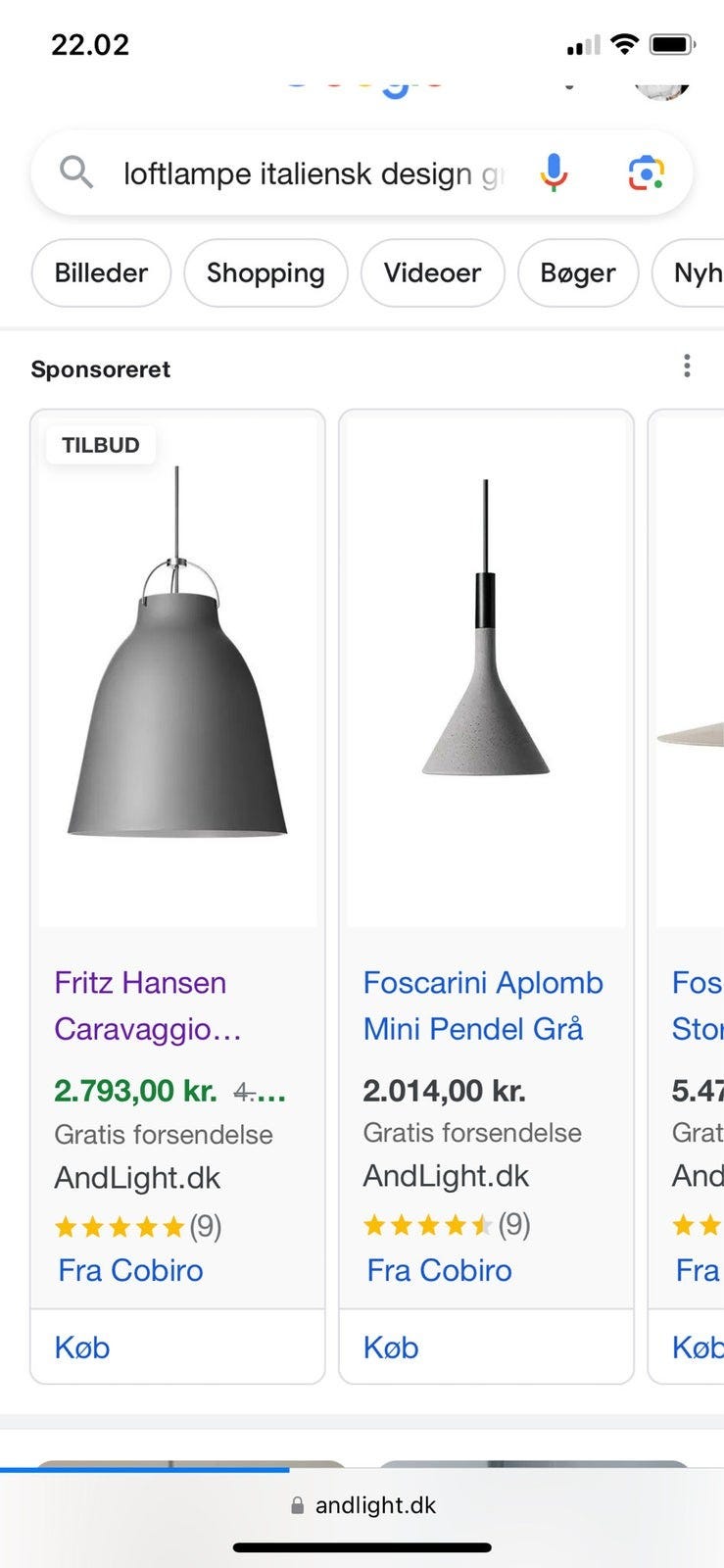This screenshot has width=724, height=1568.
Task: Open Fritz Hansen Caravaggio product link
Action: pos(141,1005)
